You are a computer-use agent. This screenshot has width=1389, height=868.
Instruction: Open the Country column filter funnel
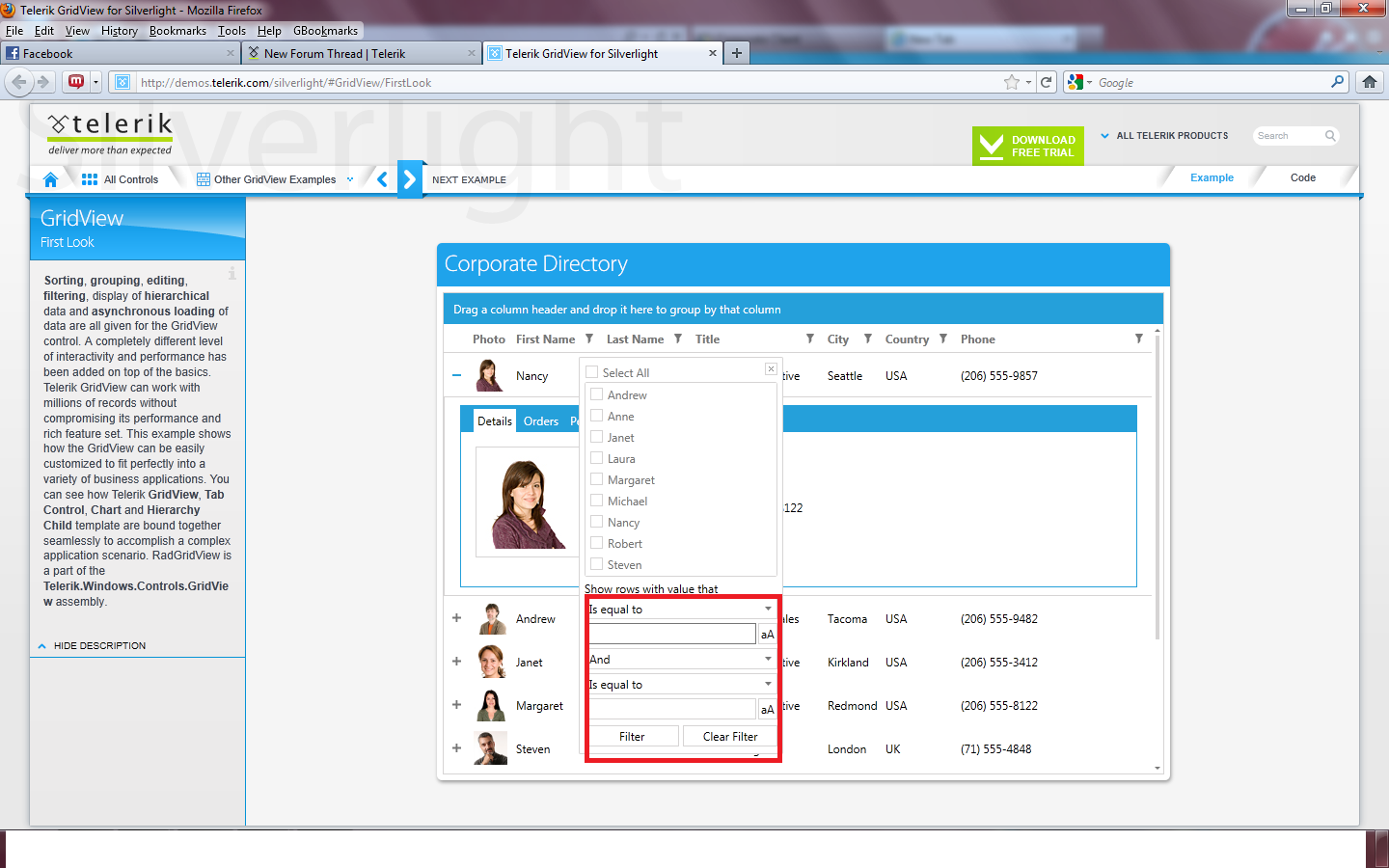click(942, 339)
